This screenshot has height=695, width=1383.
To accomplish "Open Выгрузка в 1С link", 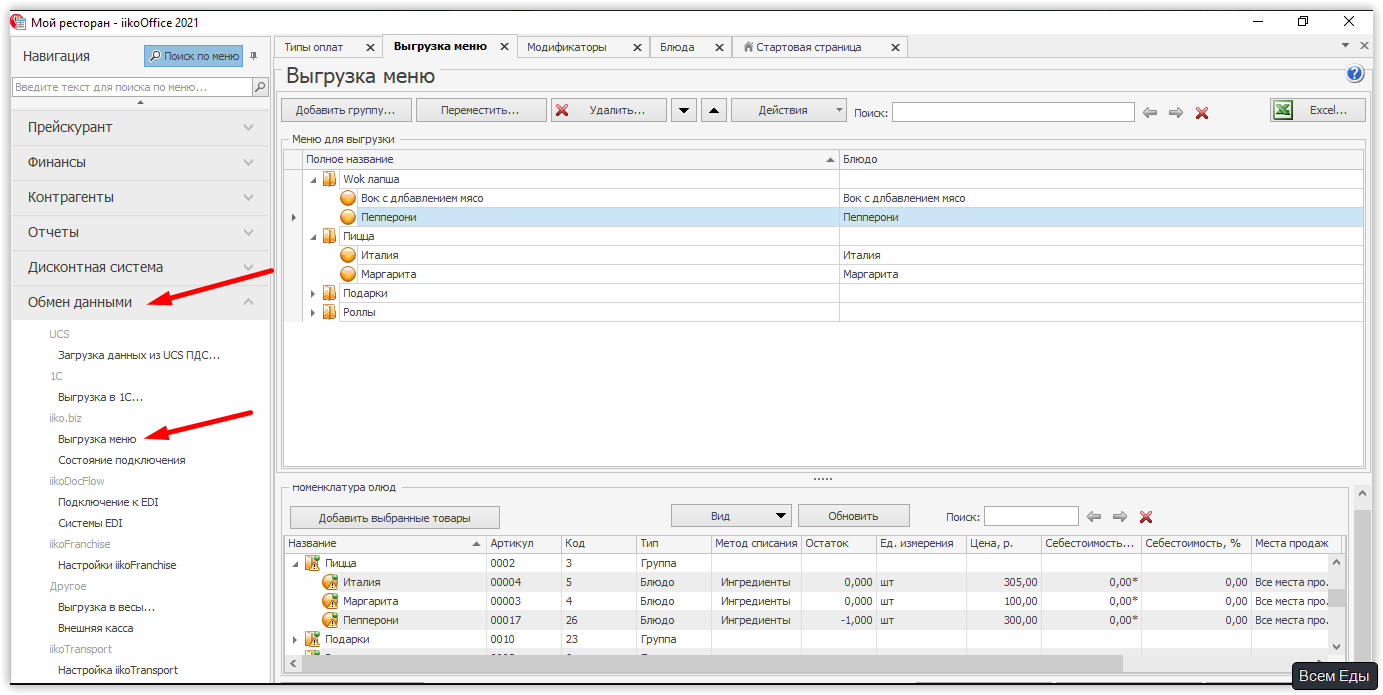I will [x=100, y=397].
